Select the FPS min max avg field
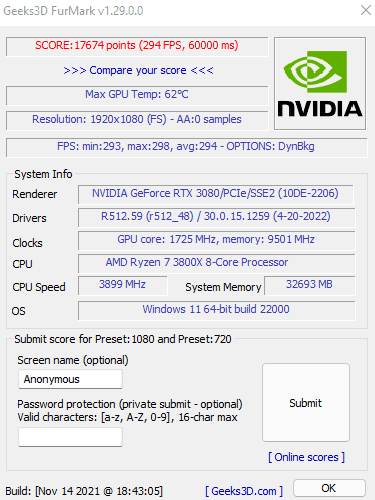375x500 pixels. coord(186,147)
